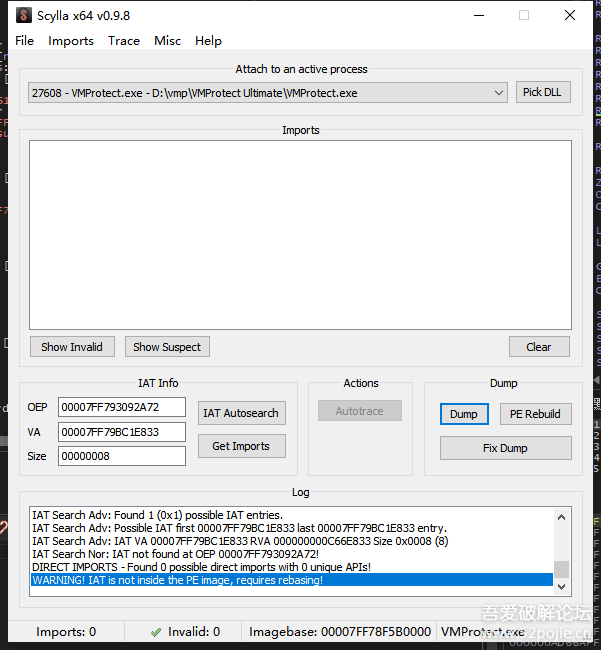Focus the VA address field
Image resolution: width=601 pixels, height=650 pixels.
point(122,432)
